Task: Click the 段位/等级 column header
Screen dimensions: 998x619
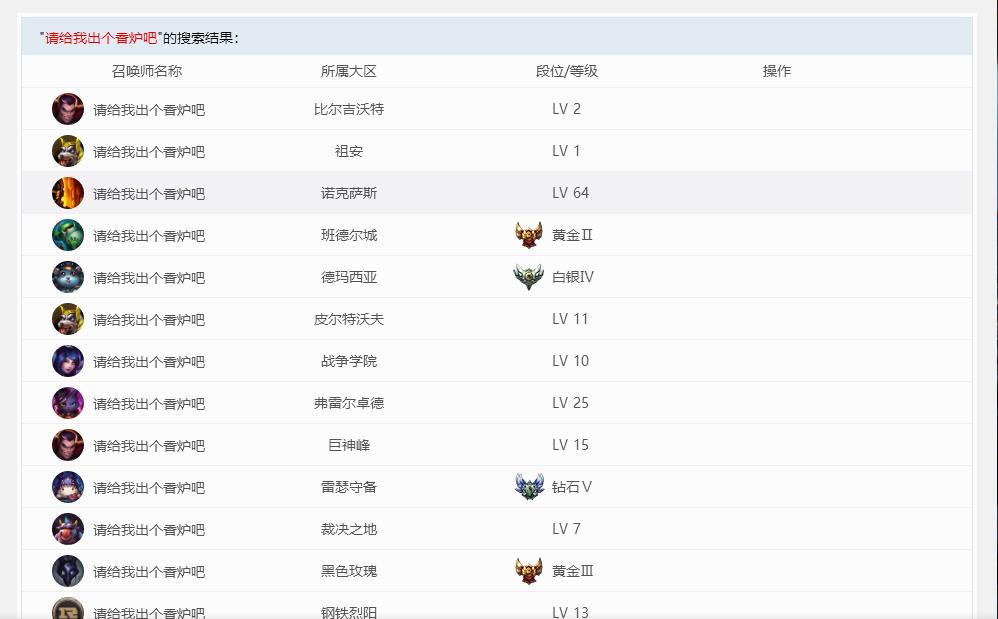Action: [566, 71]
